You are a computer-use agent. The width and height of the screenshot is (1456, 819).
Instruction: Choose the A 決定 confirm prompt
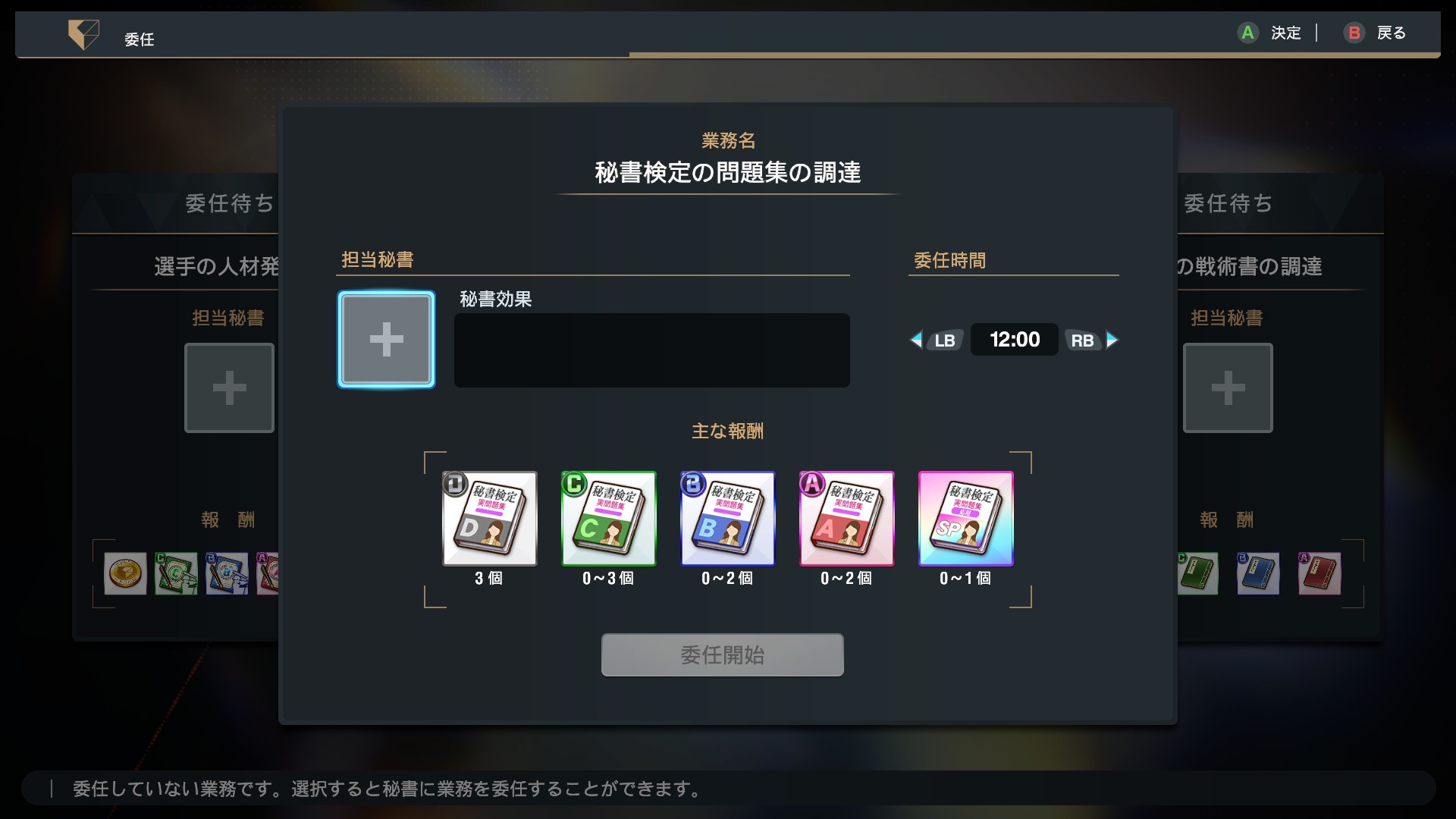coord(1269,33)
